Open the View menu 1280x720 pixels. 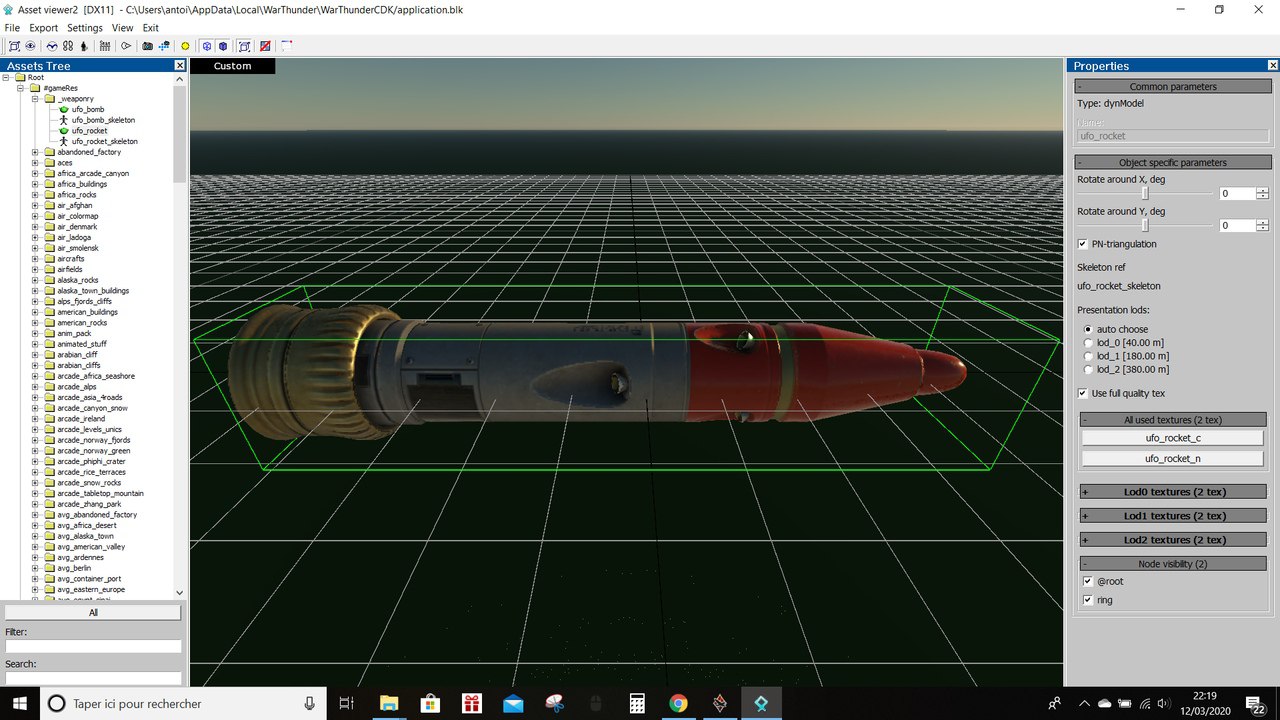pyautogui.click(x=122, y=28)
